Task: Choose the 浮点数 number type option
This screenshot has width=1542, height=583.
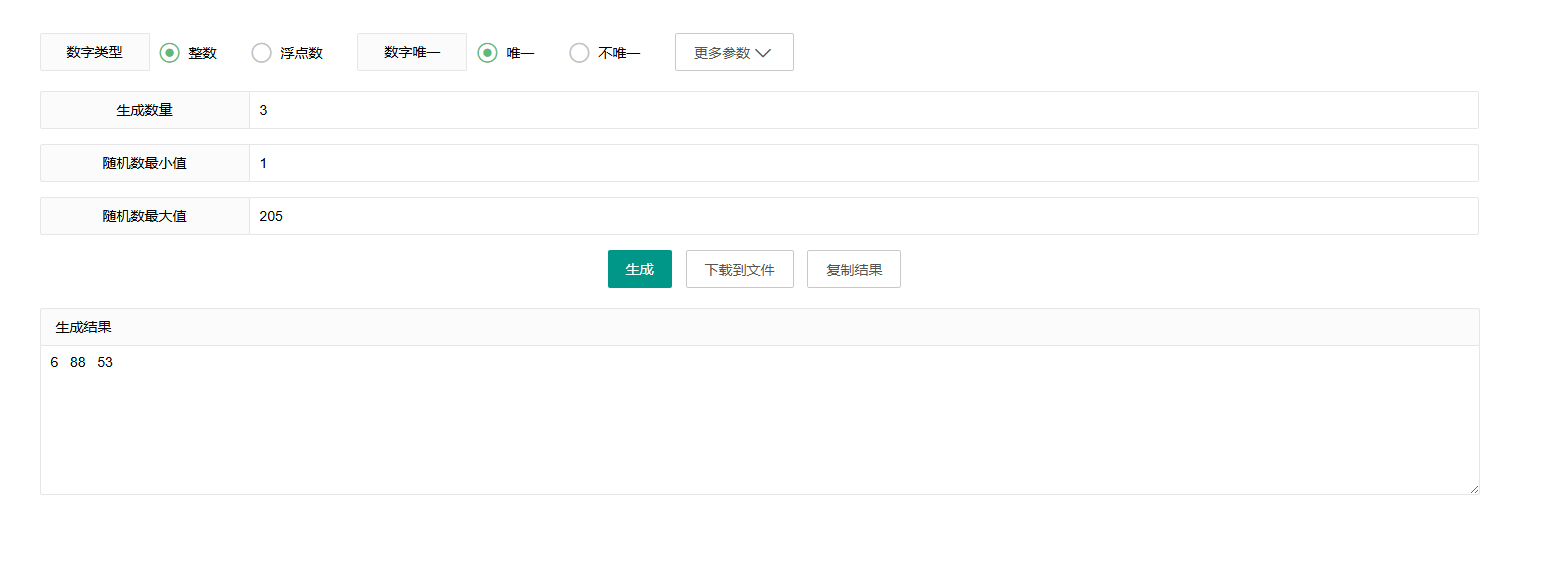Action: point(262,53)
